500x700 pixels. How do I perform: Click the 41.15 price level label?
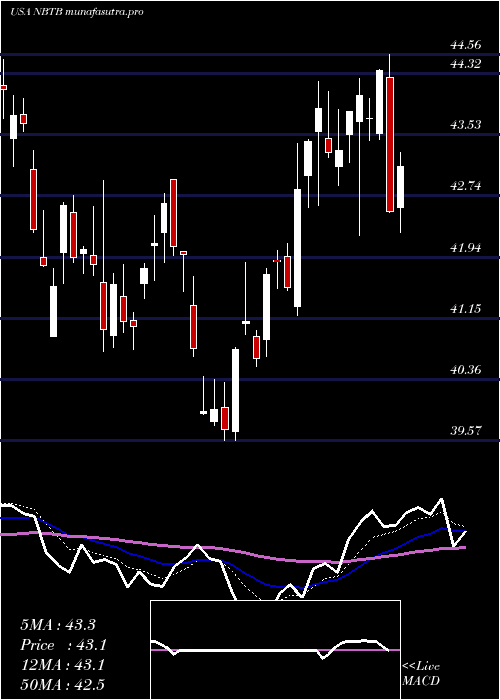click(x=466, y=308)
